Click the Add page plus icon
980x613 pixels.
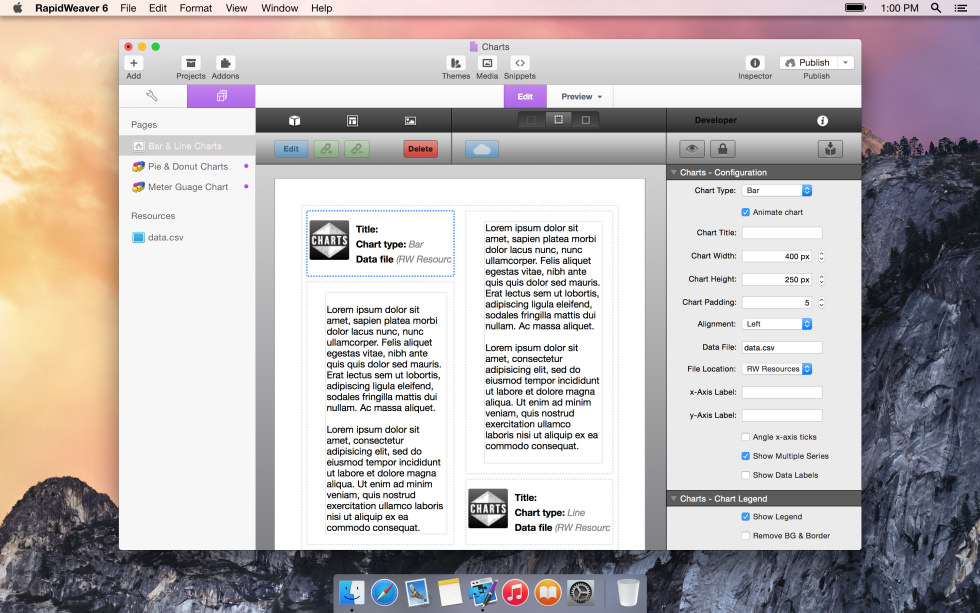click(133, 63)
